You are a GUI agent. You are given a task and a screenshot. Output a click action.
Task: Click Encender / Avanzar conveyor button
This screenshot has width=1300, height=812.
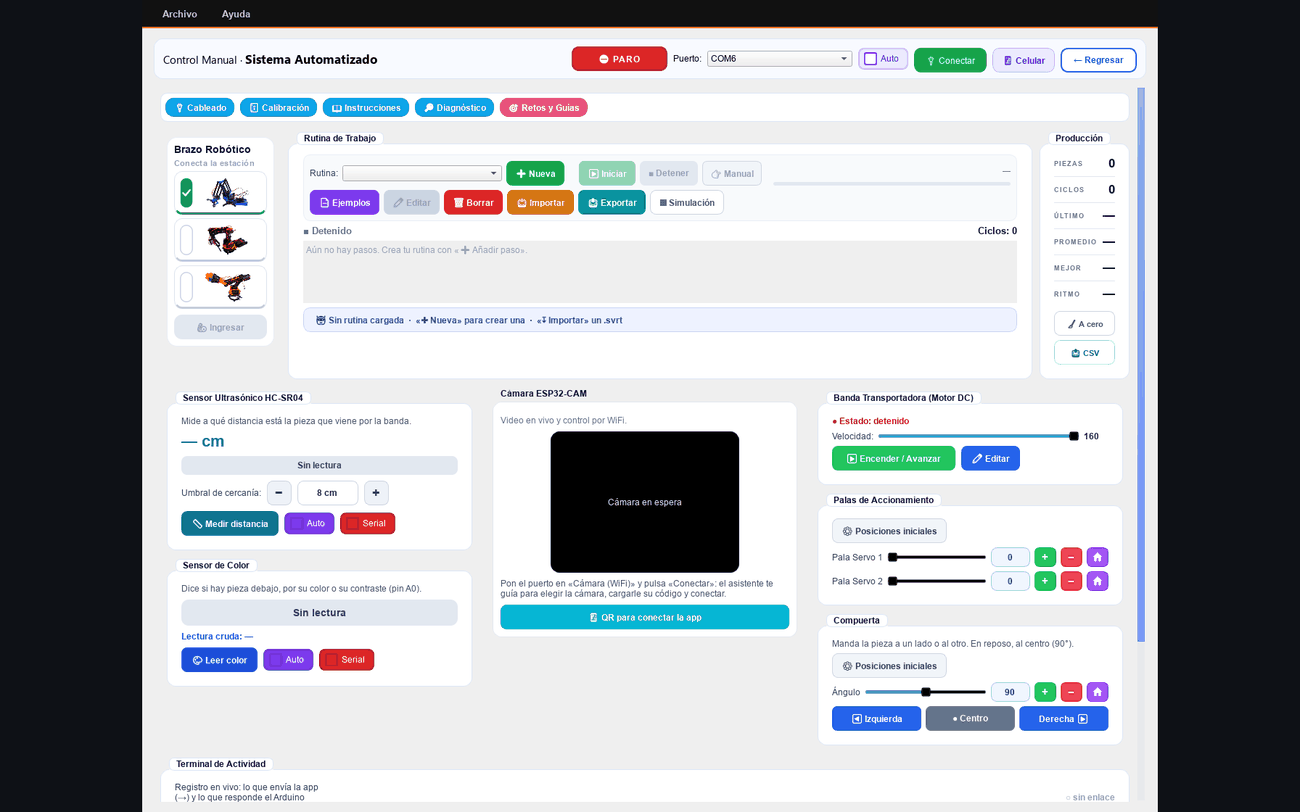[x=893, y=458]
